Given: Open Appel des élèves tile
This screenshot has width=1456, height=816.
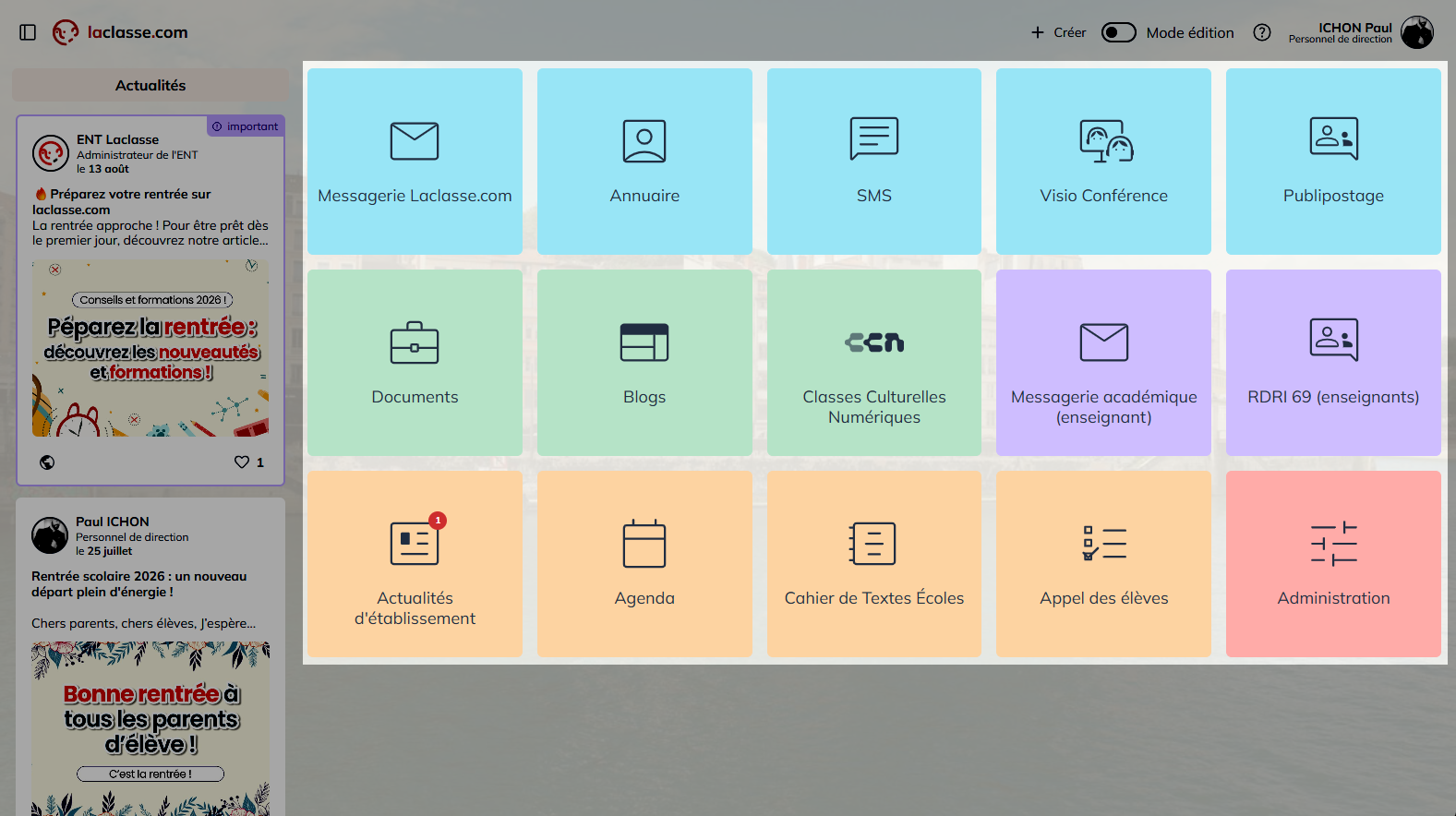Looking at the screenshot, I should point(1103,564).
